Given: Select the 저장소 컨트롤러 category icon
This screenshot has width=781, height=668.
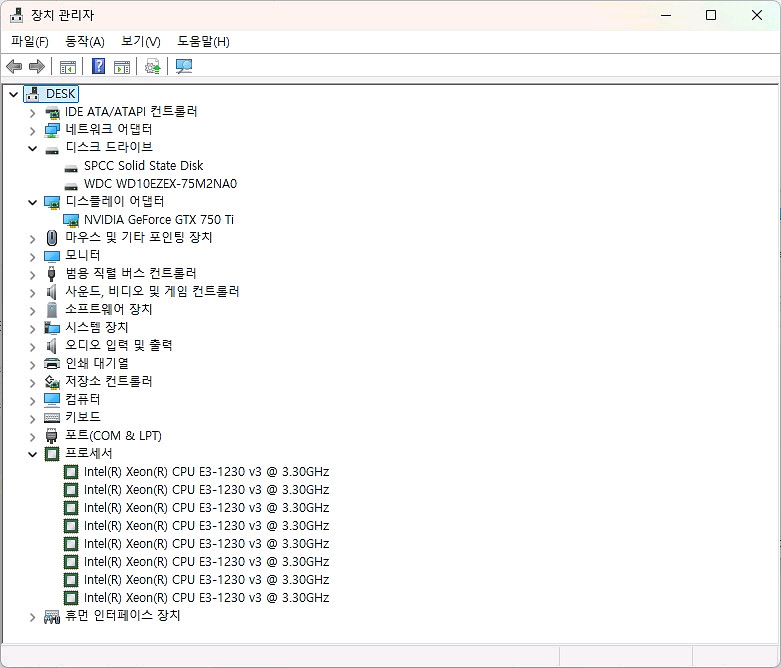Looking at the screenshot, I should click(x=52, y=382).
